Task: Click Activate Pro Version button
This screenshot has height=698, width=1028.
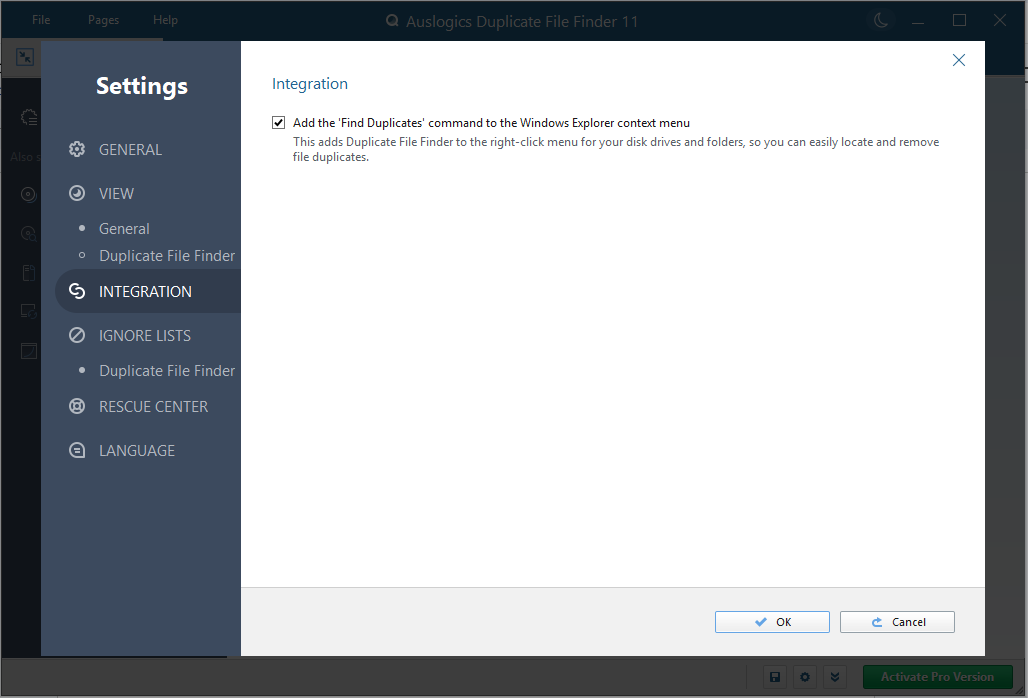Action: click(x=938, y=677)
